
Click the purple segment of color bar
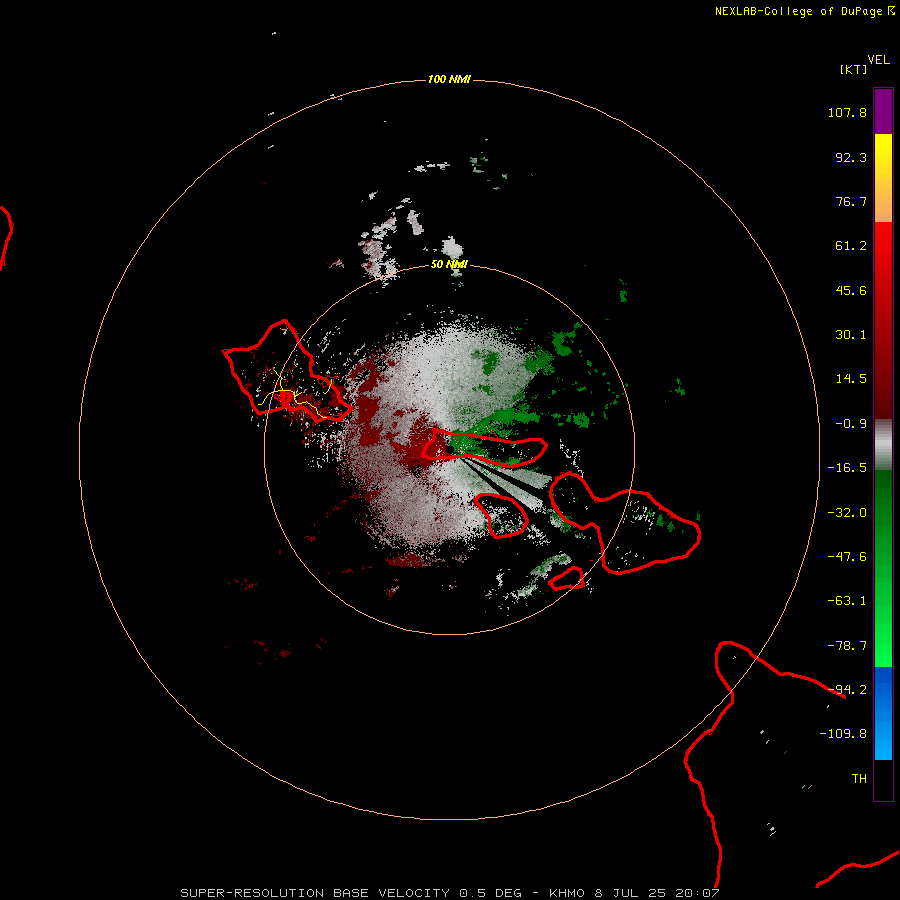(883, 111)
